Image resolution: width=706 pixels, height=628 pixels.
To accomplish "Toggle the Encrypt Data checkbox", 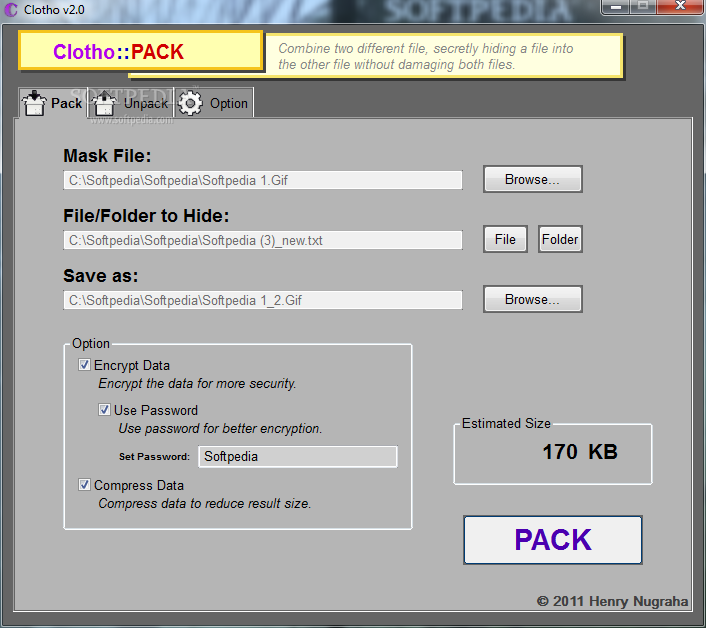I will click(84, 365).
